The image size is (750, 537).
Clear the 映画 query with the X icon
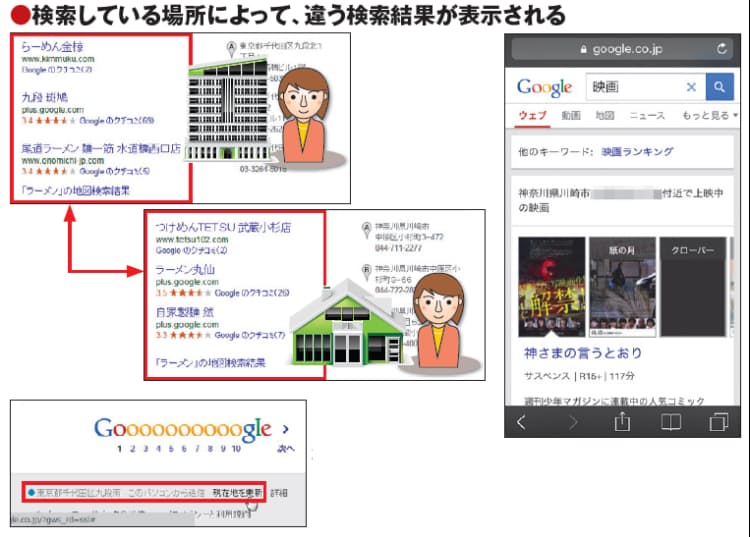[x=691, y=87]
